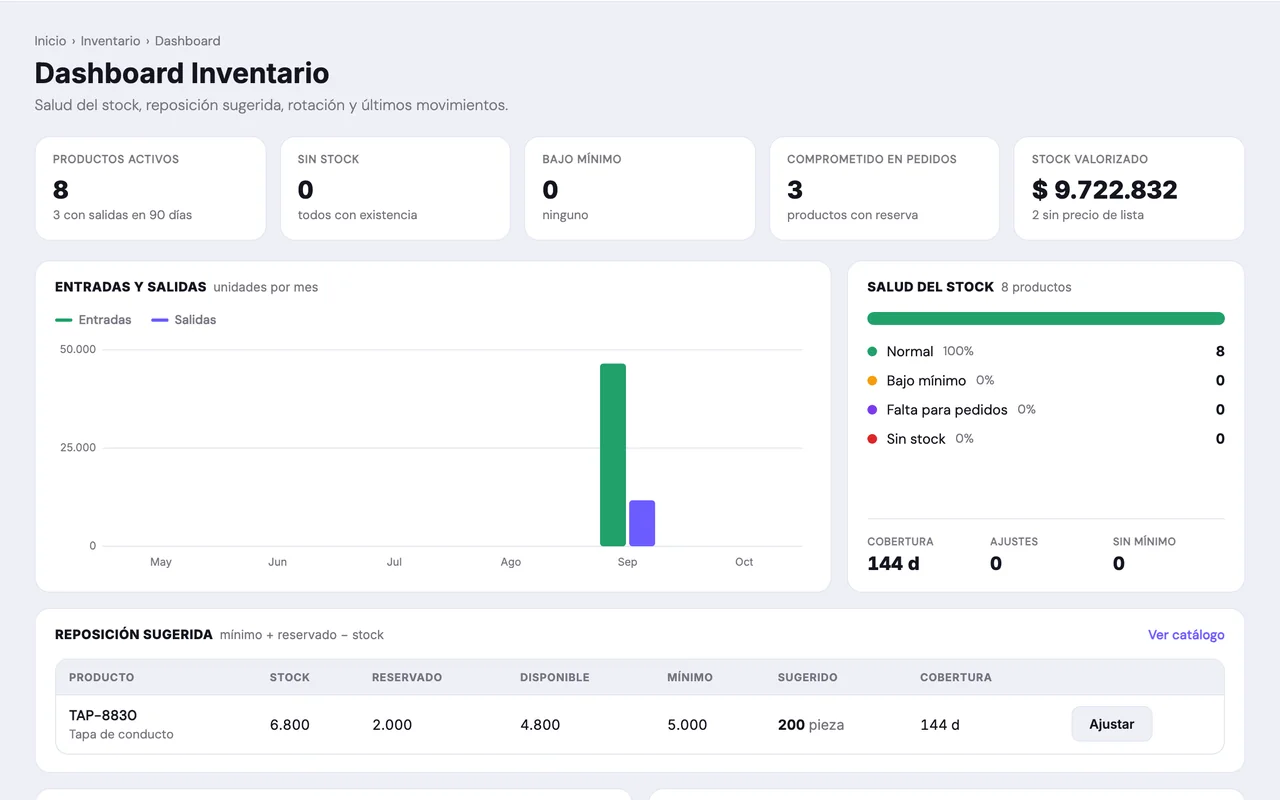Screen dimensions: 1280x800
Task: Select the green Entradas bar for Sep
Action: (613, 455)
